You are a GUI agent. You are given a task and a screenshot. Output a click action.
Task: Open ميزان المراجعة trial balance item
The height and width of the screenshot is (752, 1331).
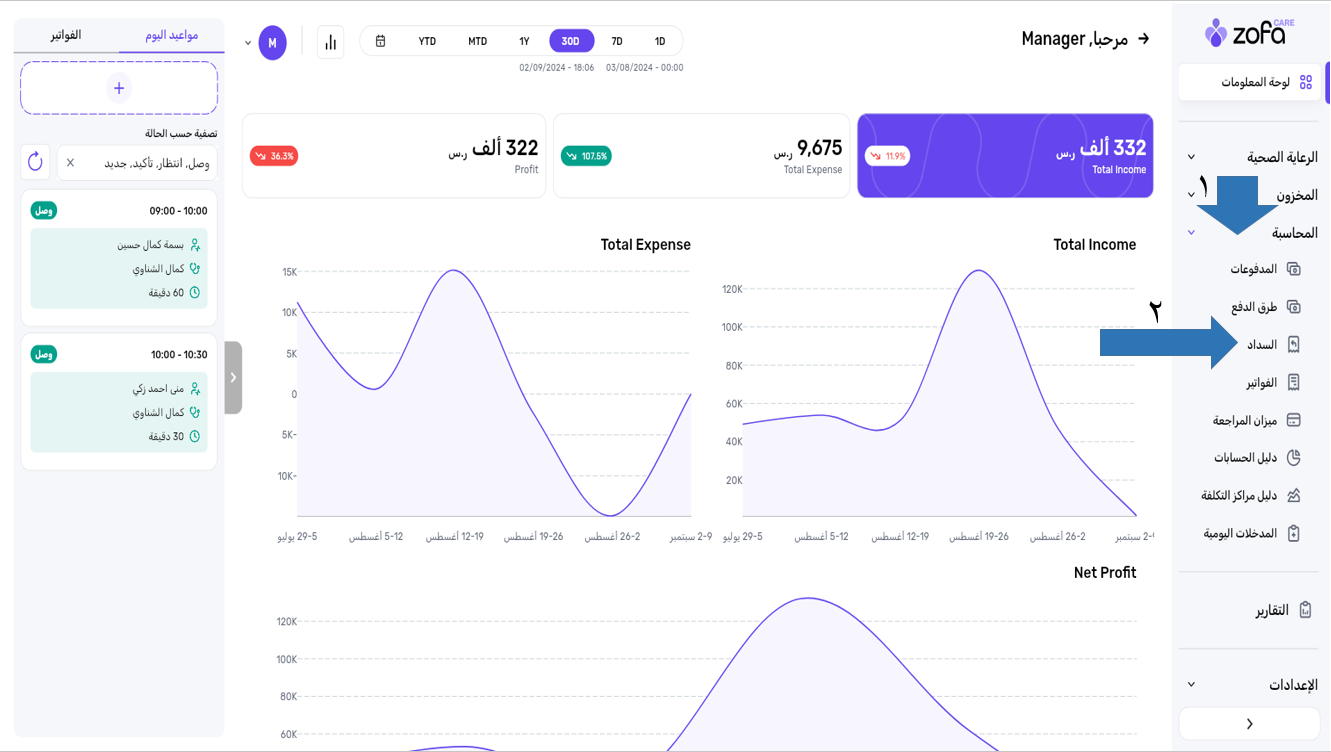tap(1255, 420)
